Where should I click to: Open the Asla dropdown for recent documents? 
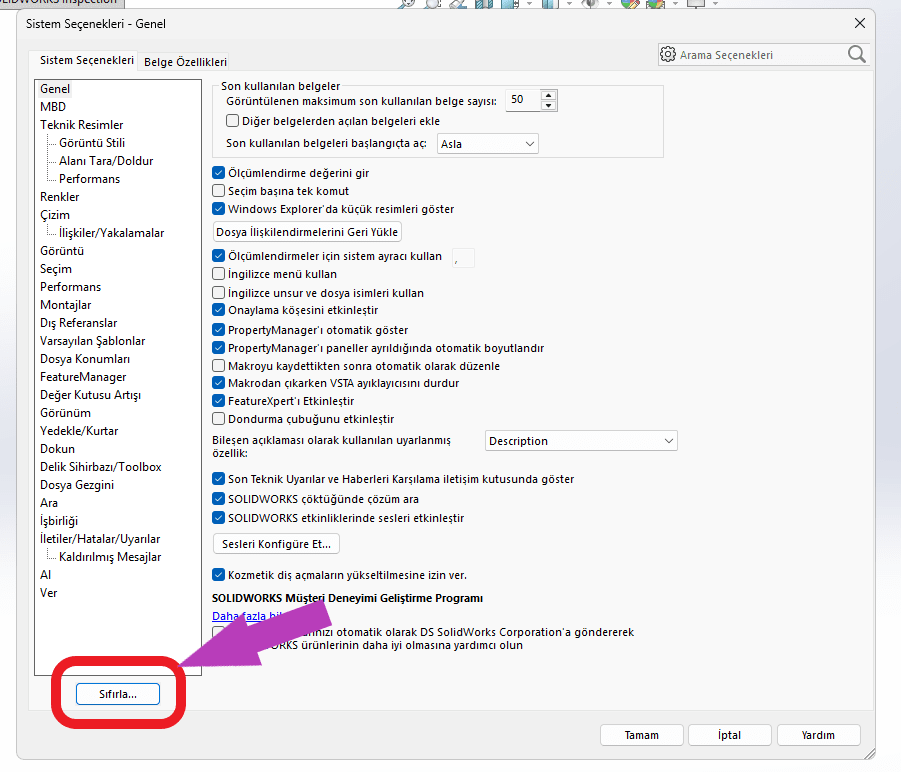(487, 143)
